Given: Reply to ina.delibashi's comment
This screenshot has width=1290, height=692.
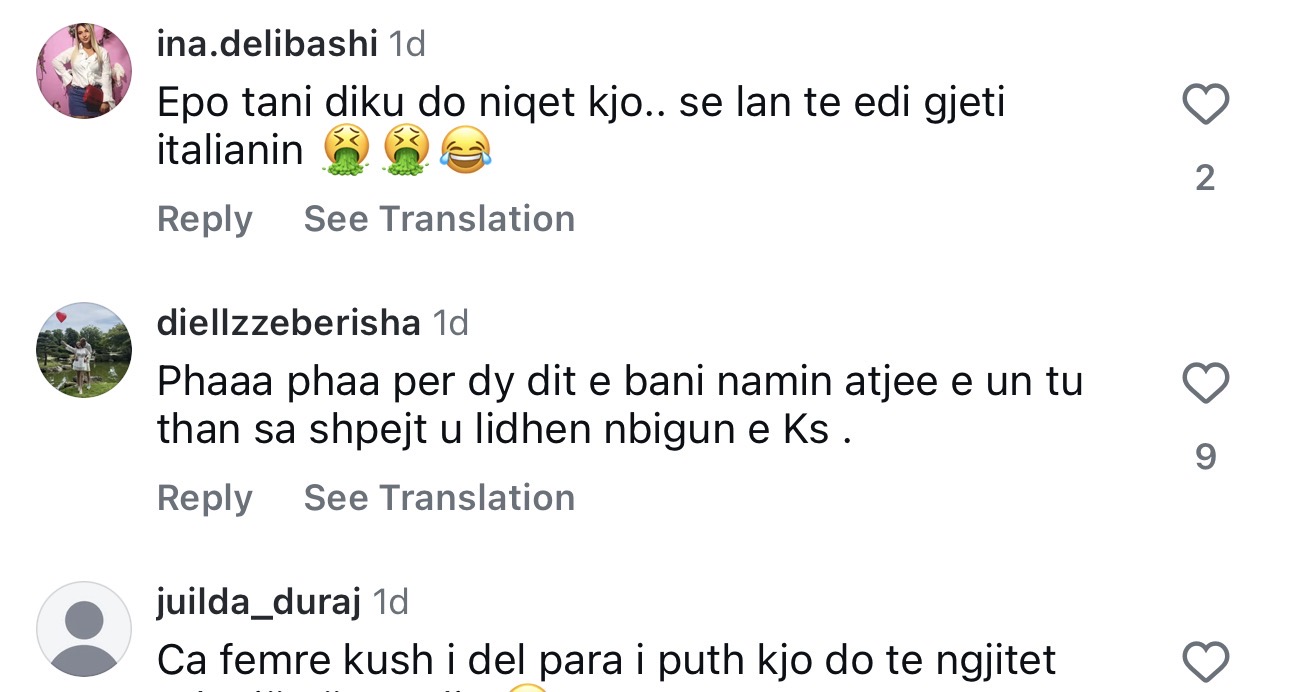Looking at the screenshot, I should pos(204,219).
